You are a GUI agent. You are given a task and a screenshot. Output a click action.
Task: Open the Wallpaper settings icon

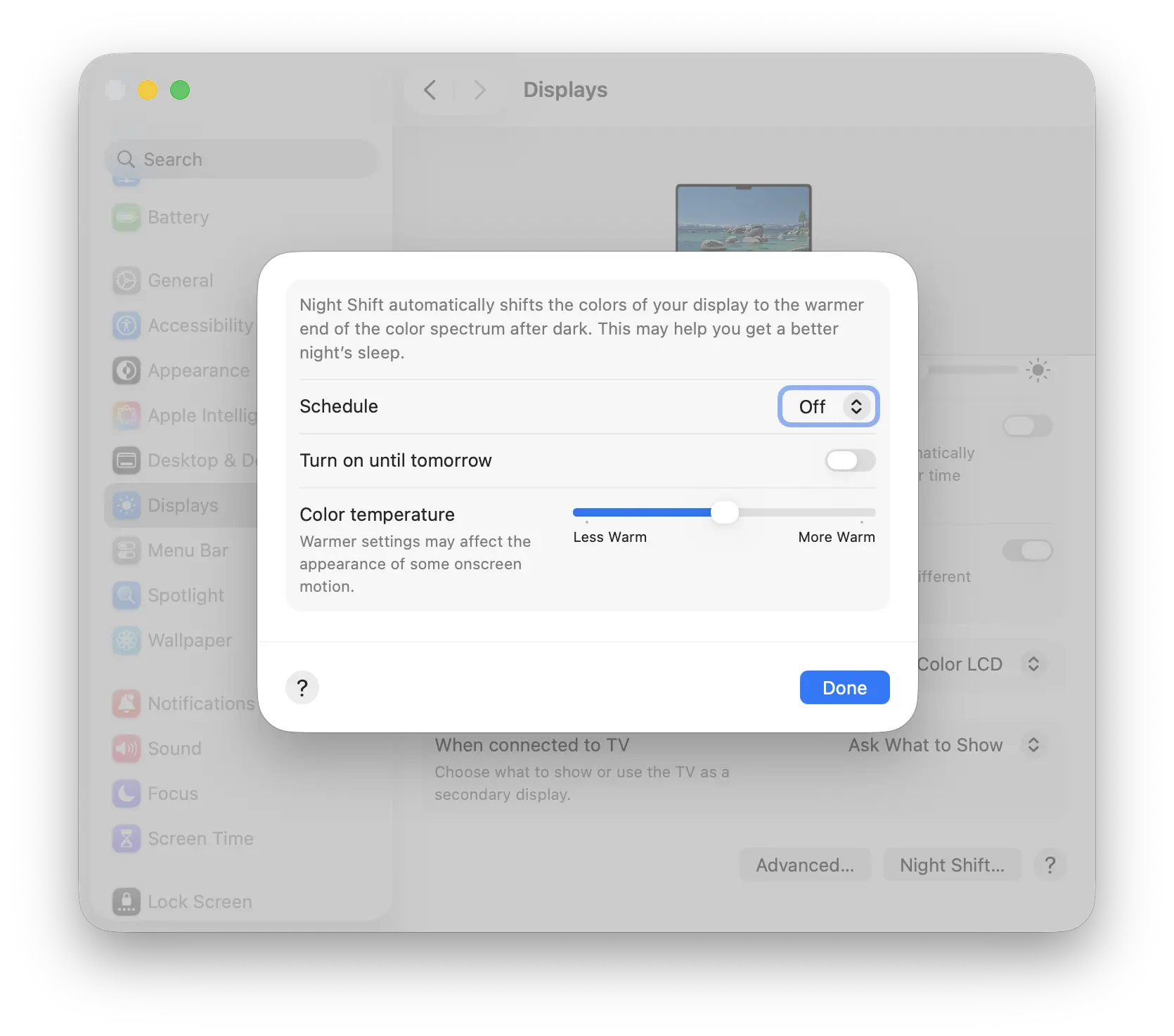coord(127,640)
